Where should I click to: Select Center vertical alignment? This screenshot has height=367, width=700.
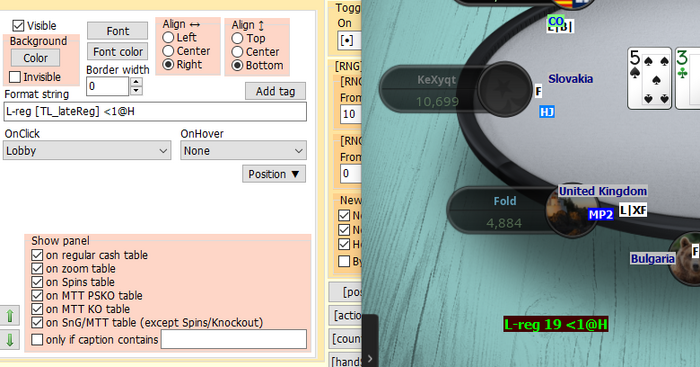pos(238,52)
